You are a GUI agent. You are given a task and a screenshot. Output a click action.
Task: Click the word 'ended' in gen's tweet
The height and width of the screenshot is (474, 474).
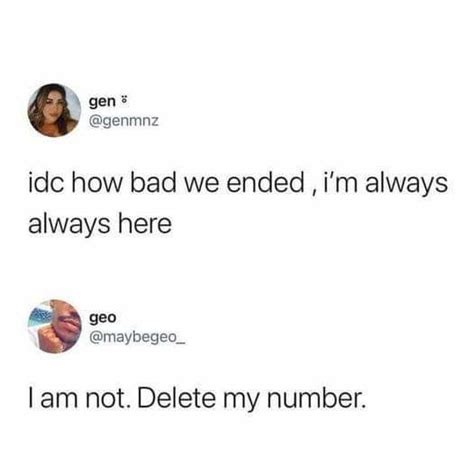[x=265, y=183]
